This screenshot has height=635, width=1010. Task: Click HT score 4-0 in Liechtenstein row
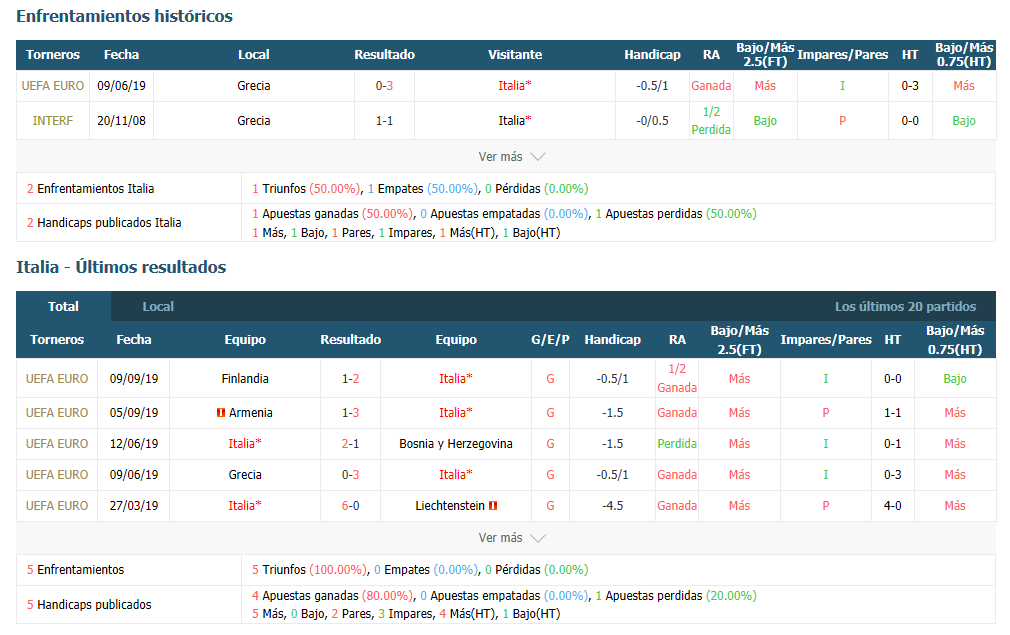893,506
